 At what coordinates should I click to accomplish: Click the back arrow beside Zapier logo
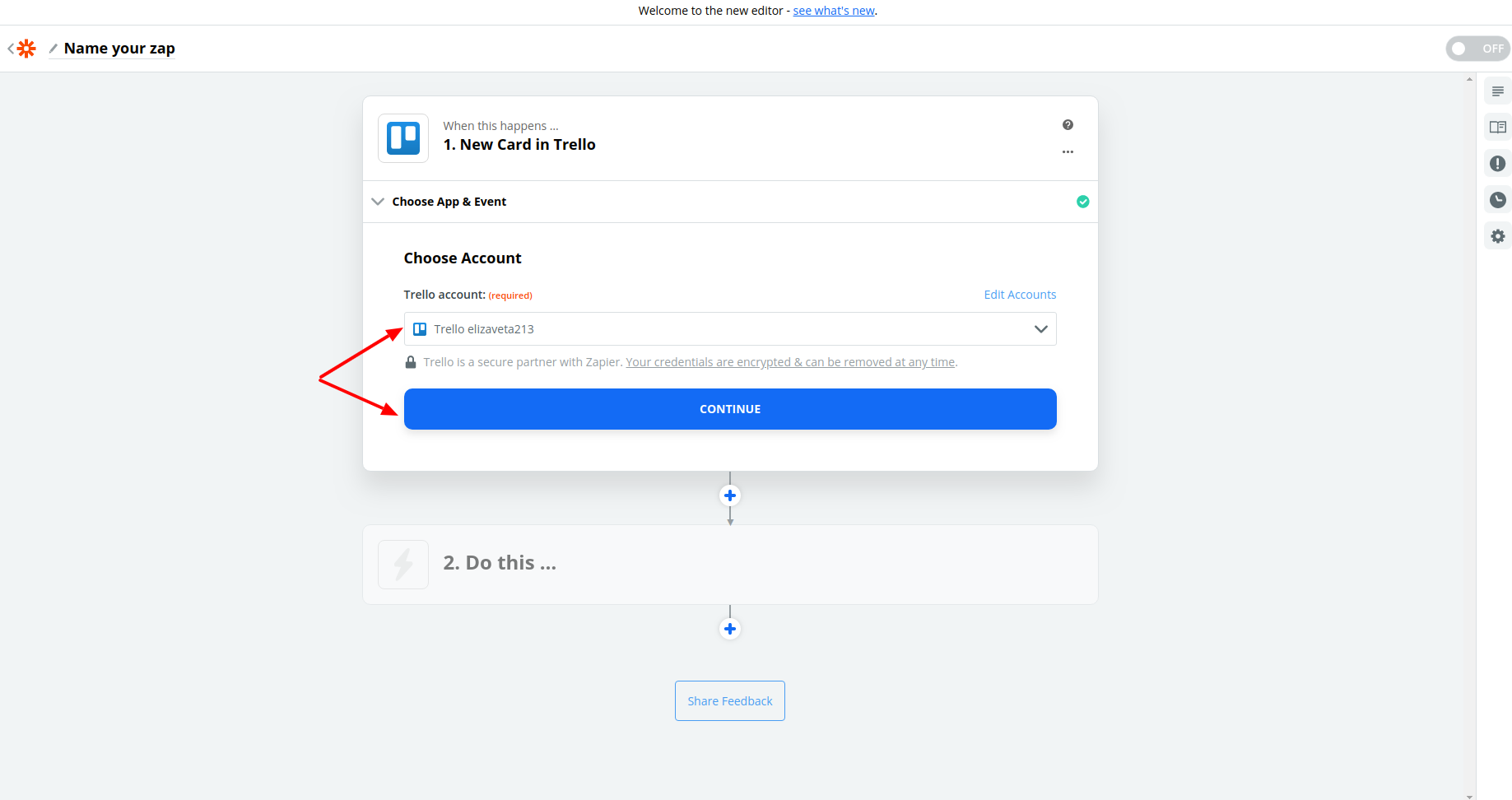coord(11,49)
